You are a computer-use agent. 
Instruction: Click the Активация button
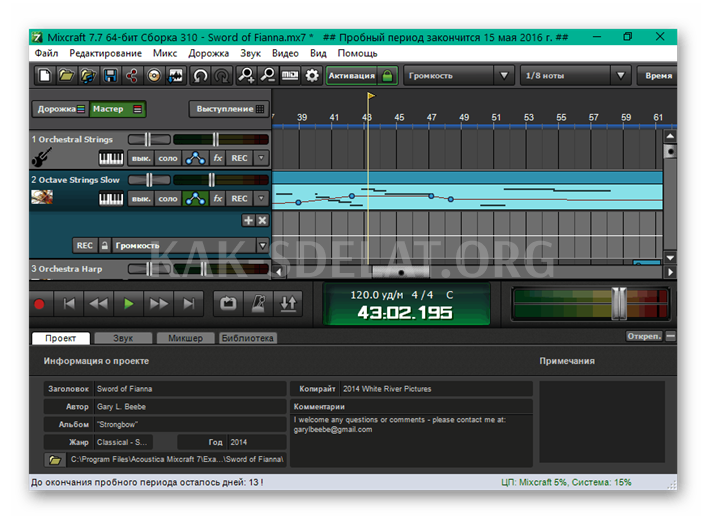pos(362,76)
